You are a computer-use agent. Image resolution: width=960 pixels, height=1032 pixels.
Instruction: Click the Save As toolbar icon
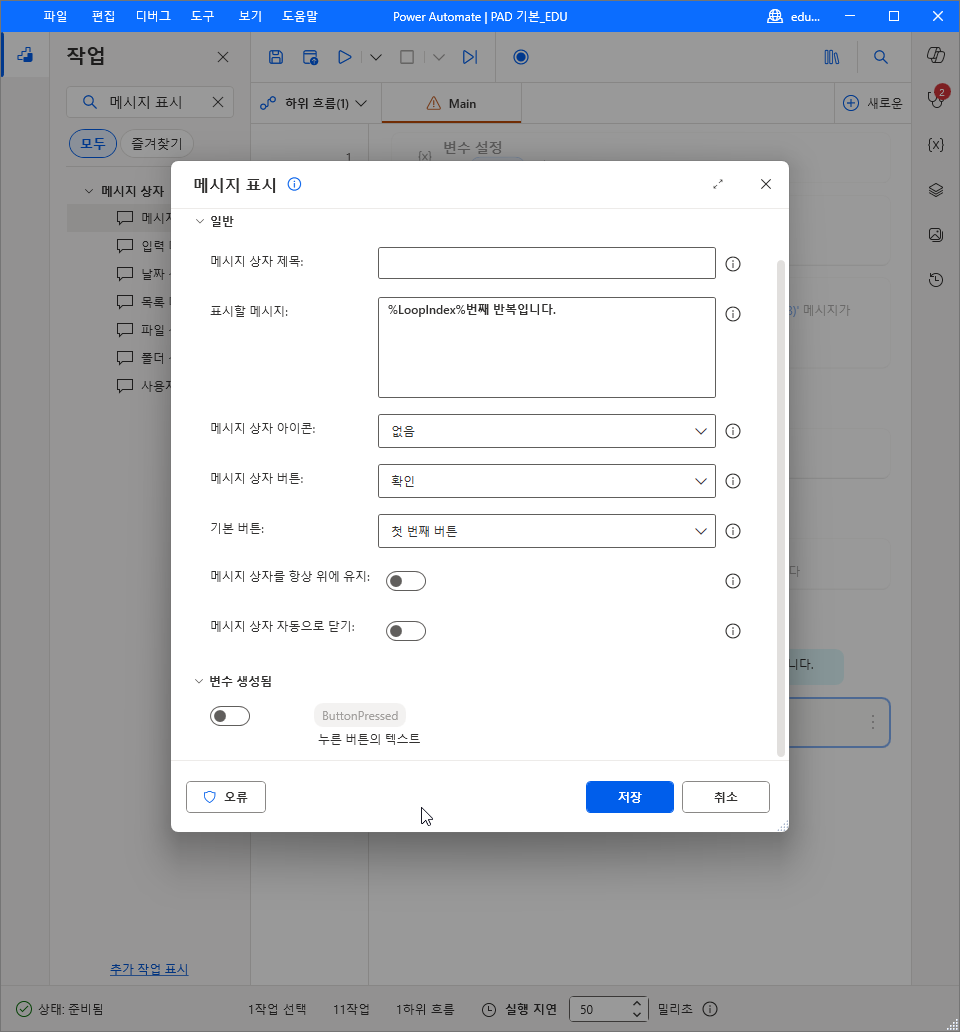click(x=310, y=57)
